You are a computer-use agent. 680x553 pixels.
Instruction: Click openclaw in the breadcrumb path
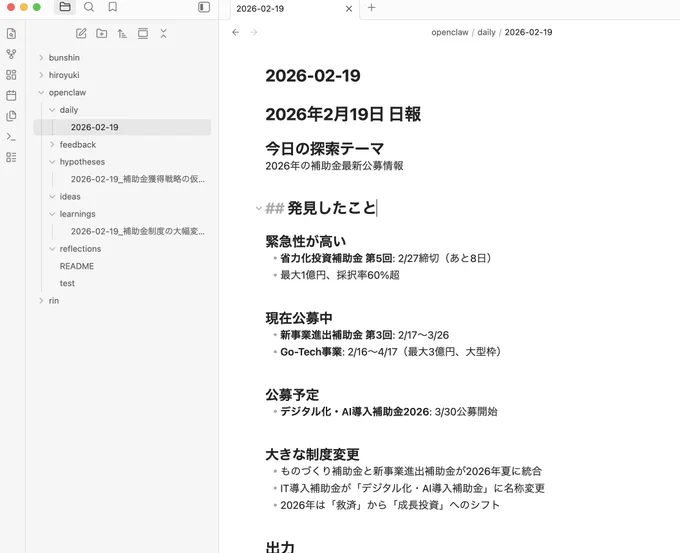point(450,32)
